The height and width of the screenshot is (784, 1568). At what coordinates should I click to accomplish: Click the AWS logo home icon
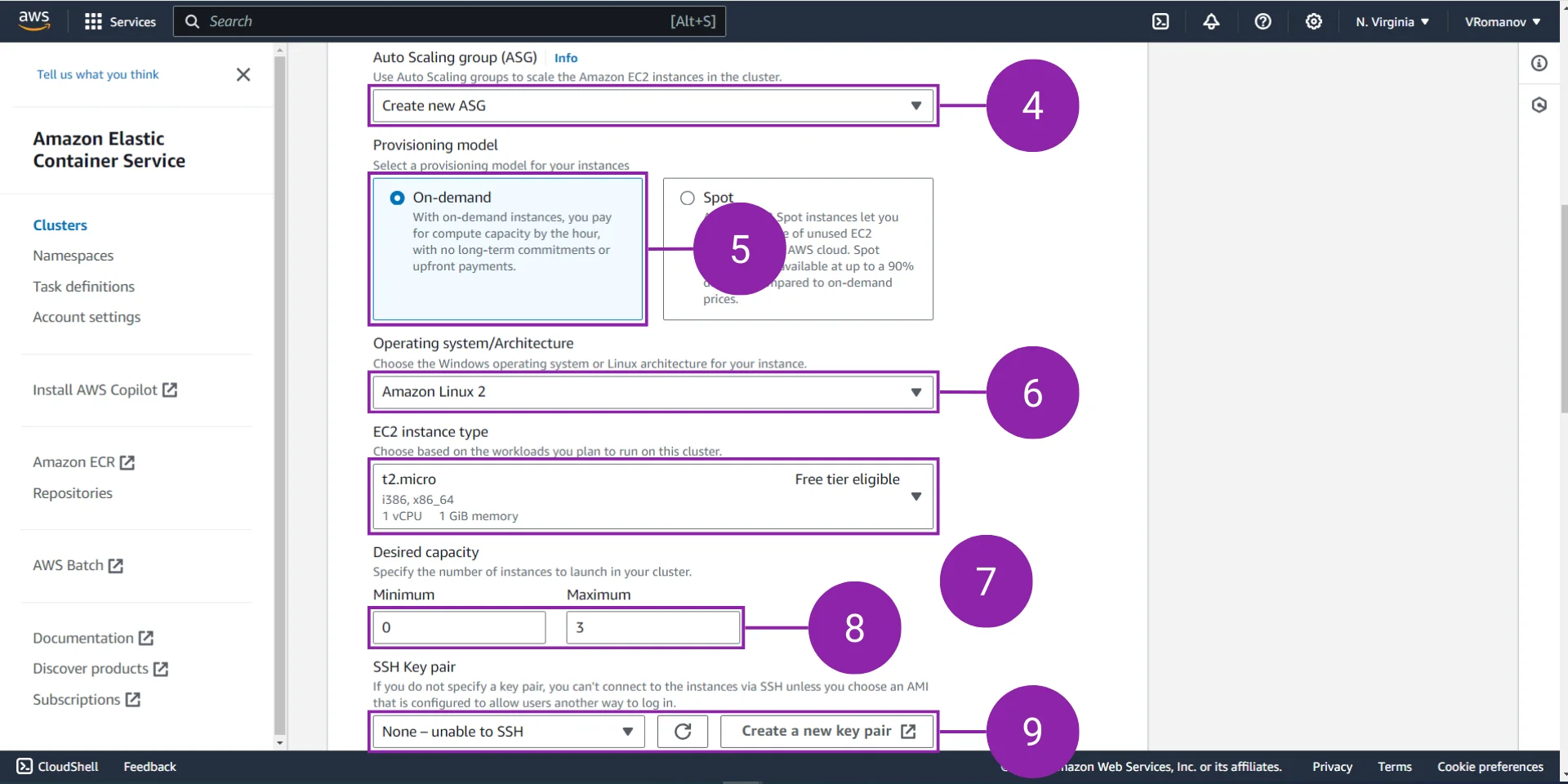tap(33, 20)
